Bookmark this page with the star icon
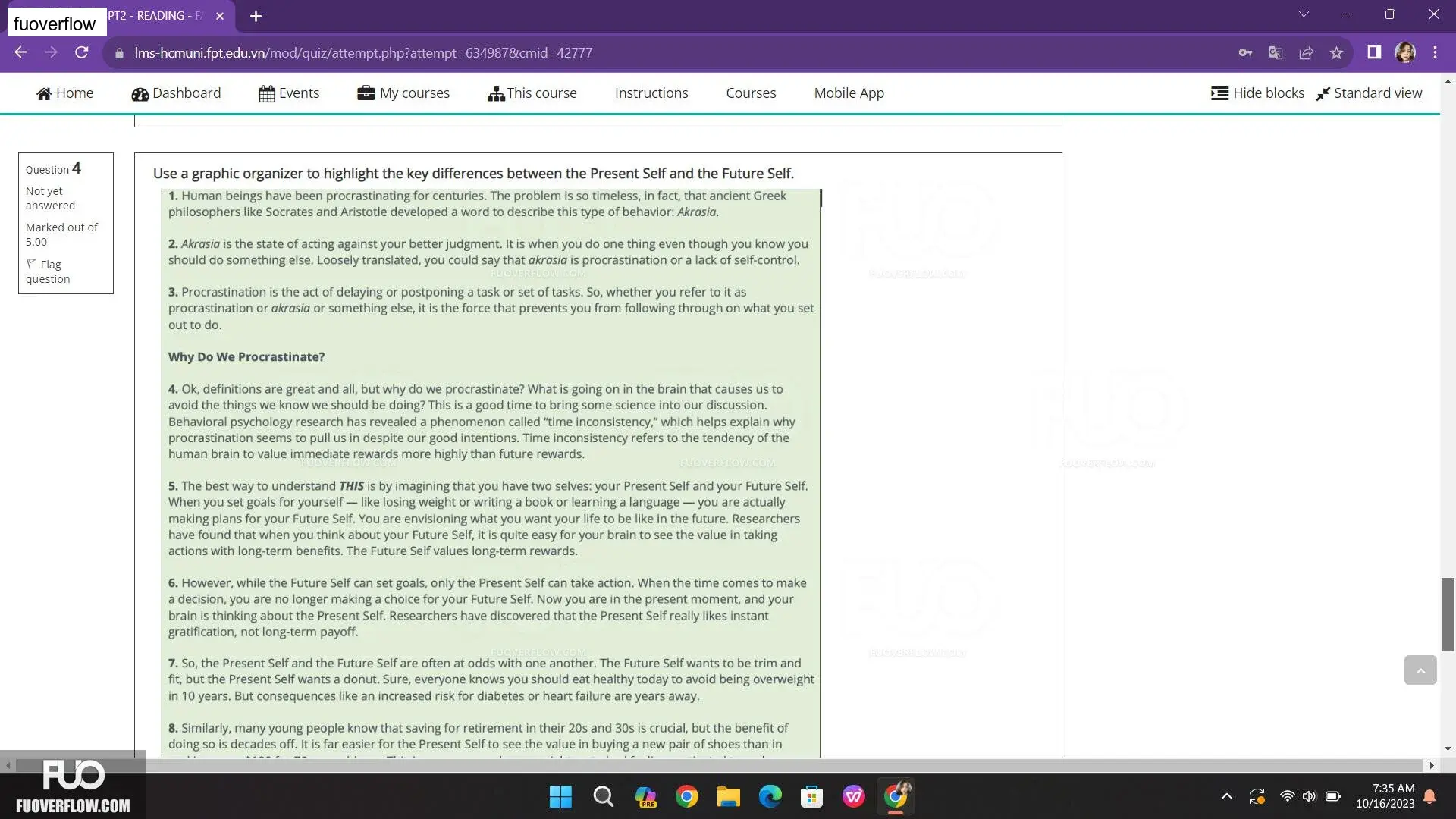The height and width of the screenshot is (819, 1456). pos(1336,52)
